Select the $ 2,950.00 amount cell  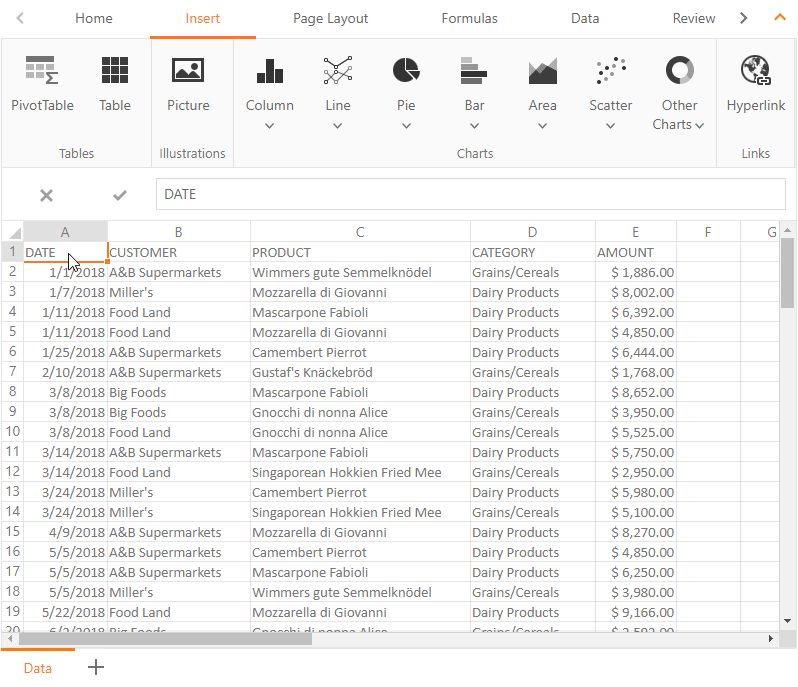click(x=636, y=472)
